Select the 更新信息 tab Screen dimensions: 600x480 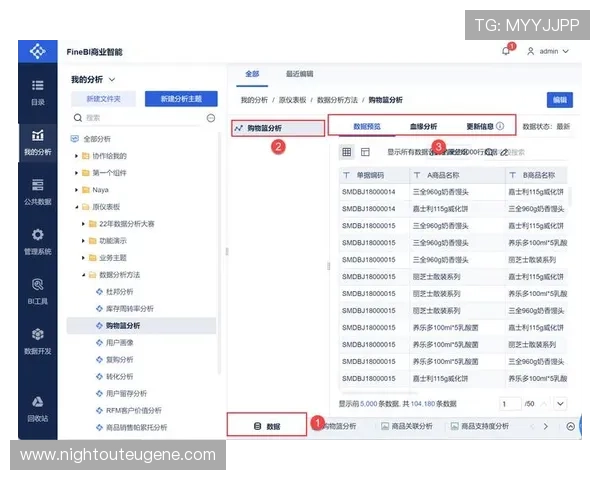pyautogui.click(x=480, y=126)
